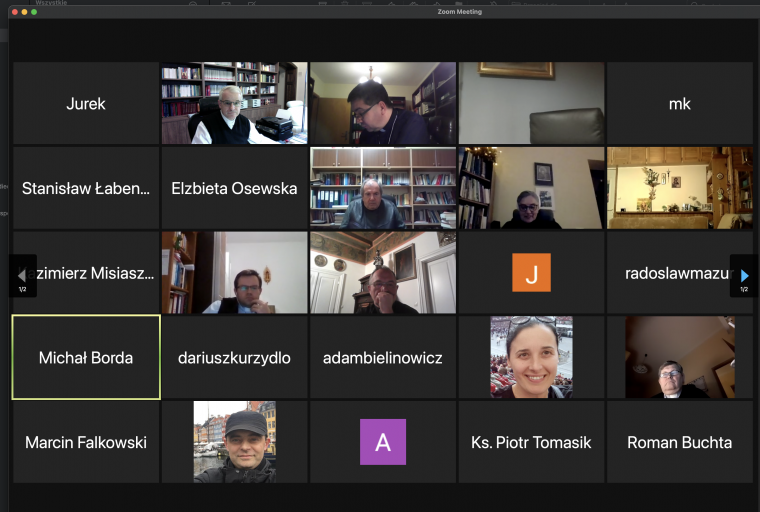Select the orange J avatar tile
This screenshot has width=760, height=512.
[x=531, y=272]
